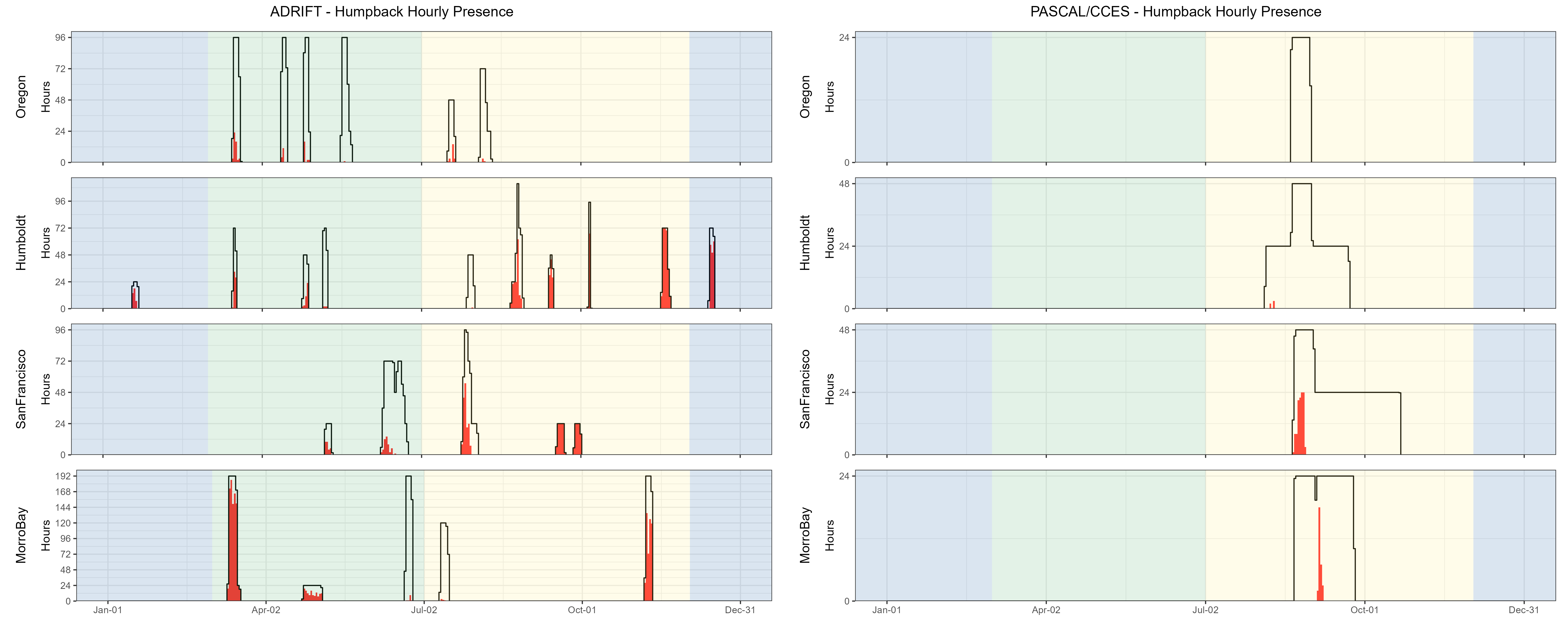Click the Oct-01 tick under the PASCAL/CCES charts

(1365, 610)
